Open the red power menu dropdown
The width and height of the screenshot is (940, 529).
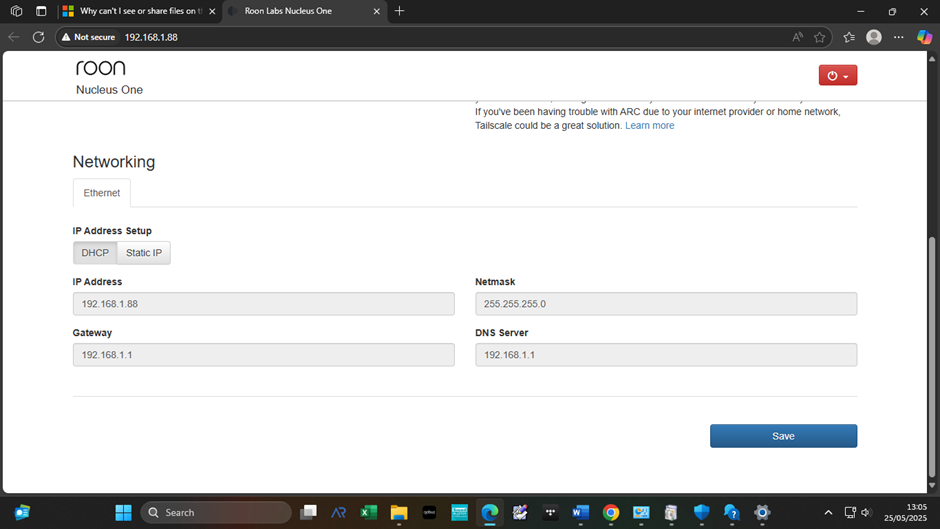[837, 76]
